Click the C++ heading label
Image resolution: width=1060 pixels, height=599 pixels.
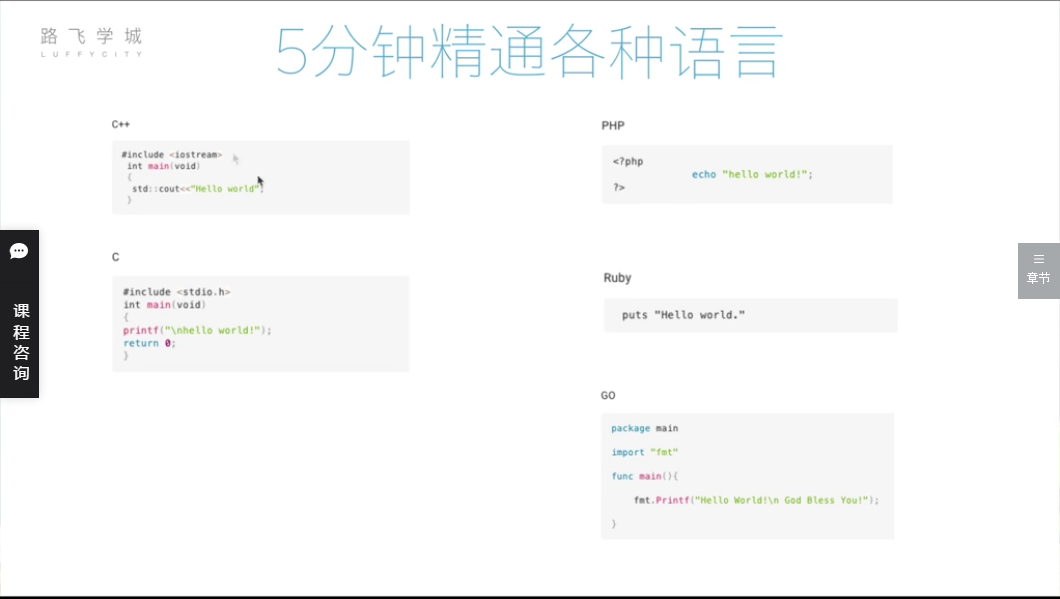pyautogui.click(x=121, y=125)
